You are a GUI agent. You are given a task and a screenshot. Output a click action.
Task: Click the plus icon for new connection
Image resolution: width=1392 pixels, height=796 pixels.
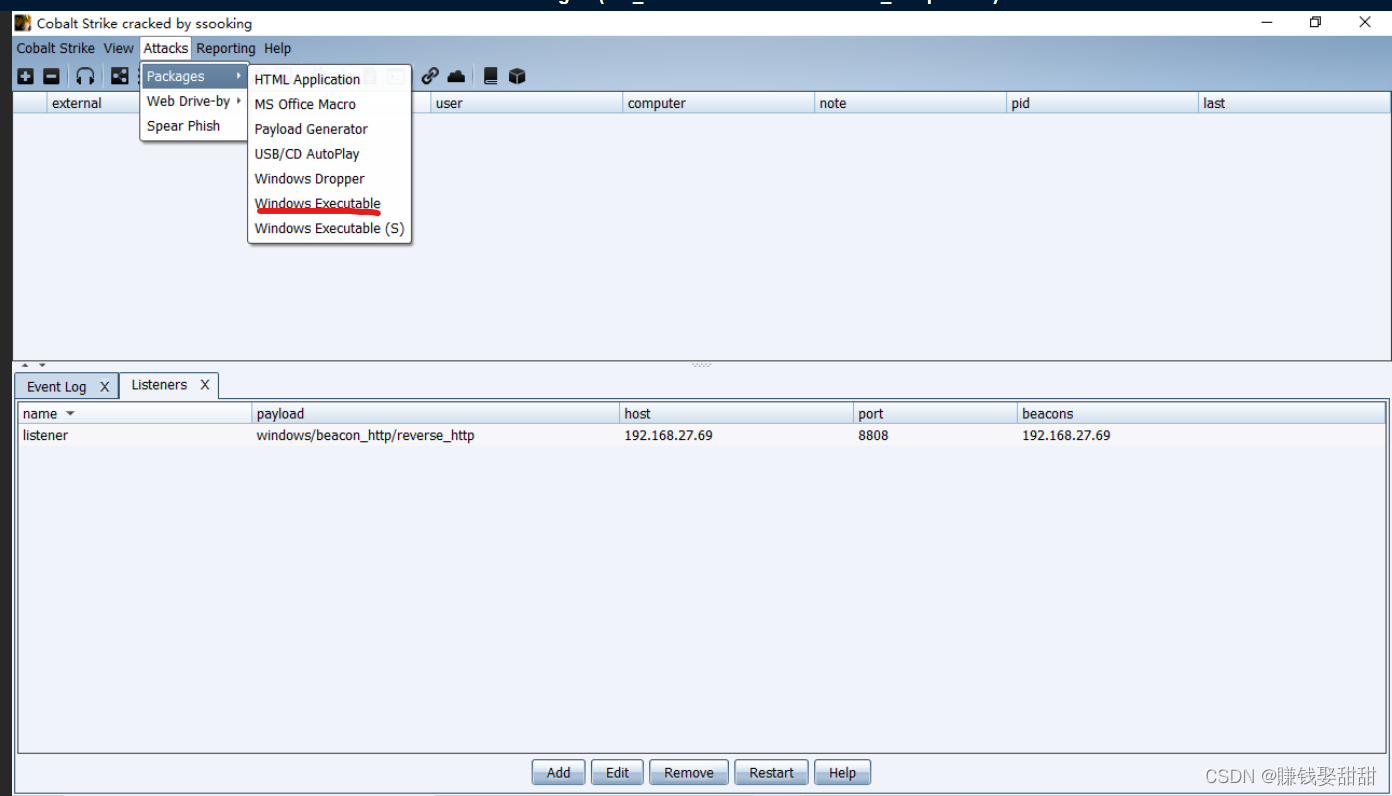click(x=26, y=76)
